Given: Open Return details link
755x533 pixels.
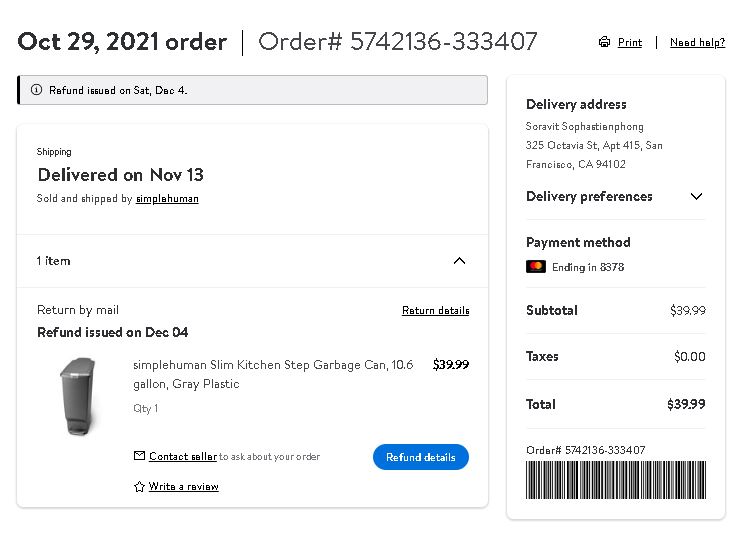Looking at the screenshot, I should [436, 311].
